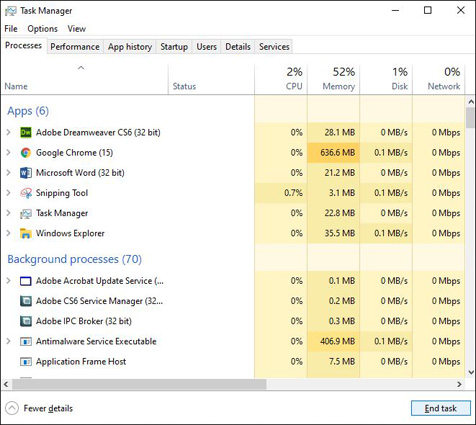
Task: Expand Antimalware Service Executable row
Action: pos(9,341)
